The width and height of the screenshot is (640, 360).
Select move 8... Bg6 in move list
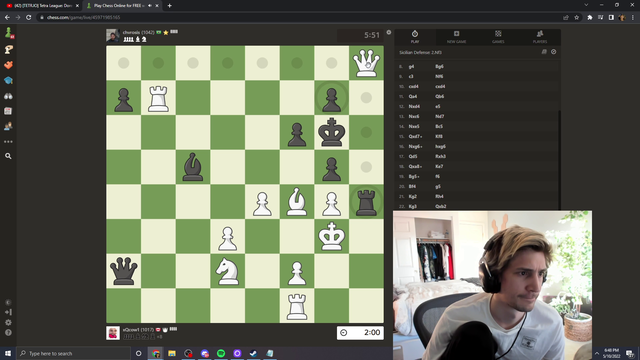pos(439,66)
